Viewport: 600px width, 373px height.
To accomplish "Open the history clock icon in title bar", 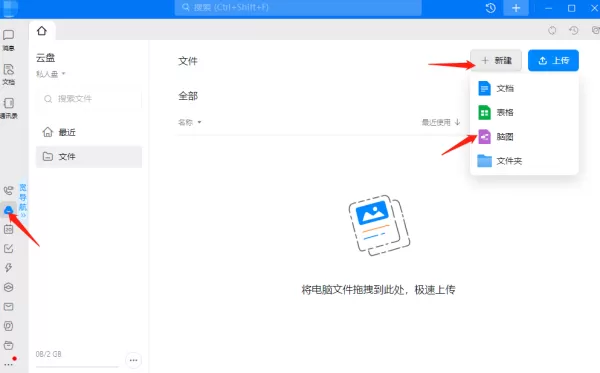I will coord(491,8).
